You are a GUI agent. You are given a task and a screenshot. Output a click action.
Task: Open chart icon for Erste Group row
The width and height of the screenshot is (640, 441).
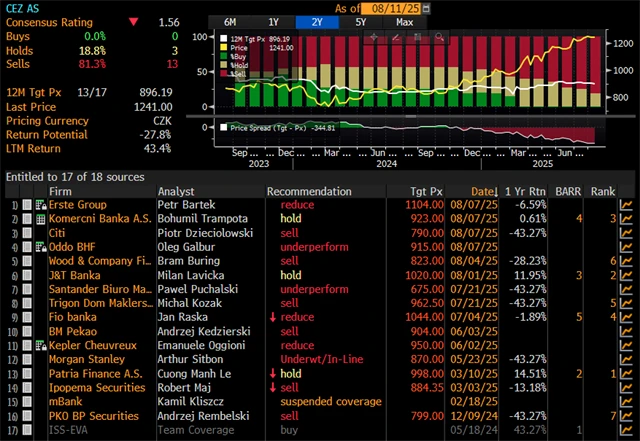(627, 204)
